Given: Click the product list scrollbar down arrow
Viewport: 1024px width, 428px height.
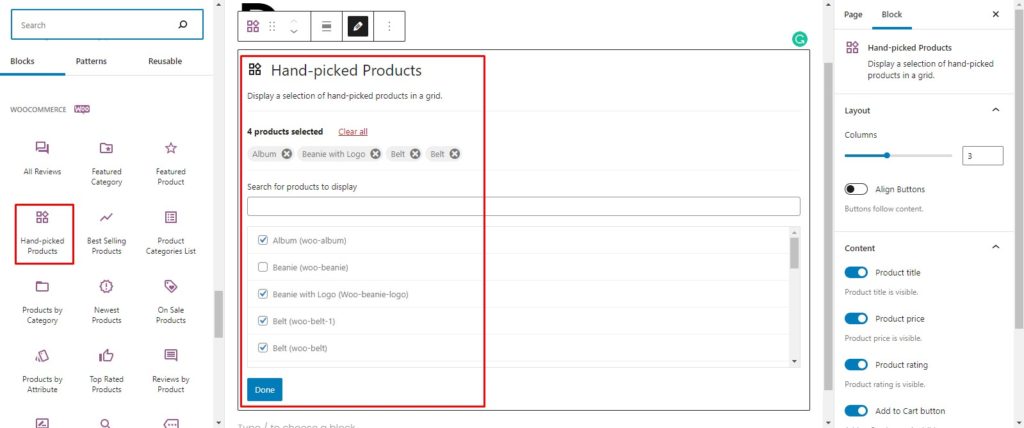Looking at the screenshot, I should (794, 361).
